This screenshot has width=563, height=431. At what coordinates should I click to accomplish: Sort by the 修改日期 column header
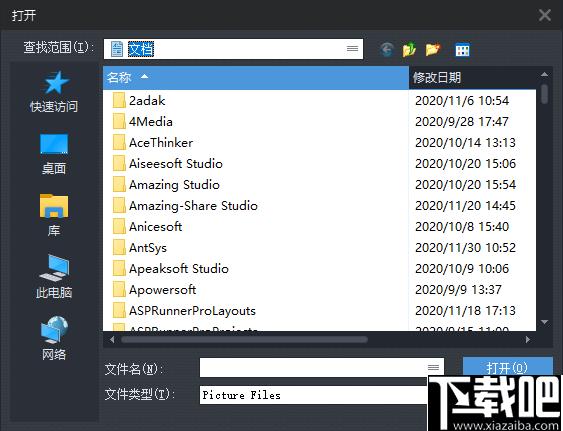tap(472, 77)
